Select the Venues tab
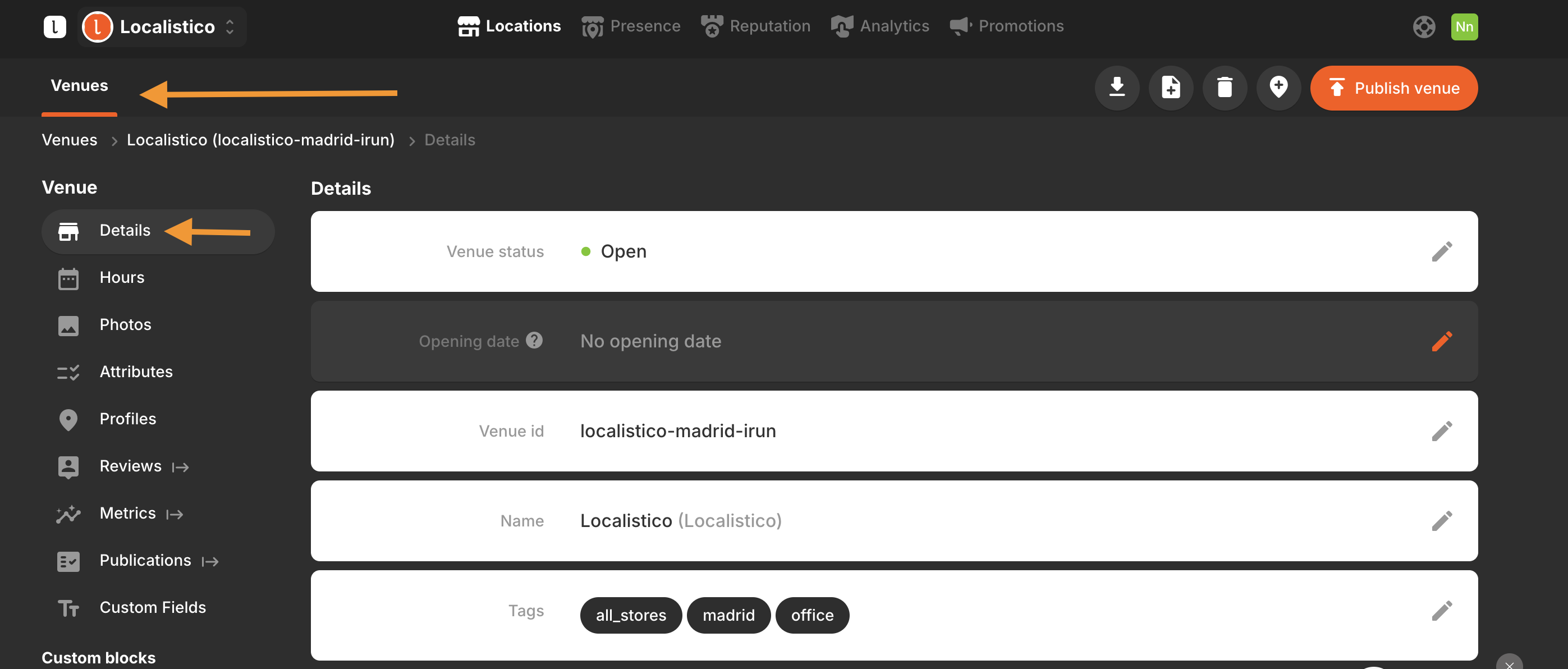Screen dimensions: 1568x669 coord(79,86)
